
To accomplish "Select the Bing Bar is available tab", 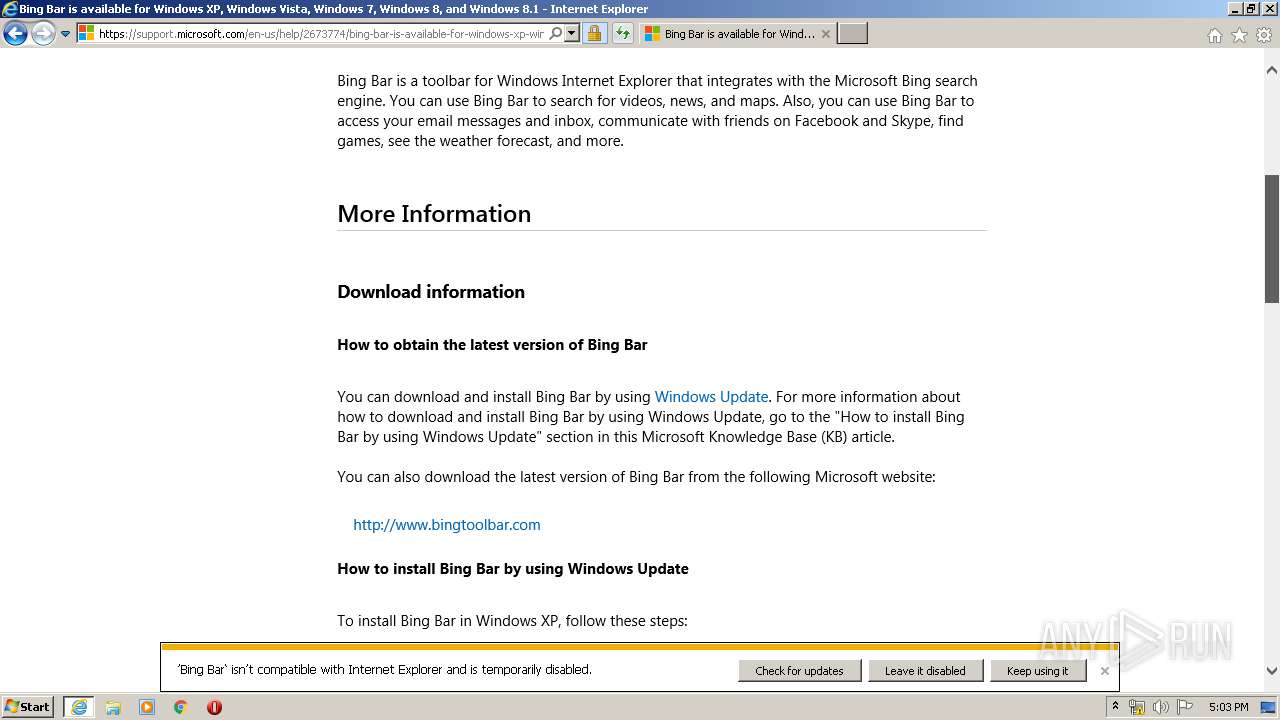I will [x=737, y=34].
